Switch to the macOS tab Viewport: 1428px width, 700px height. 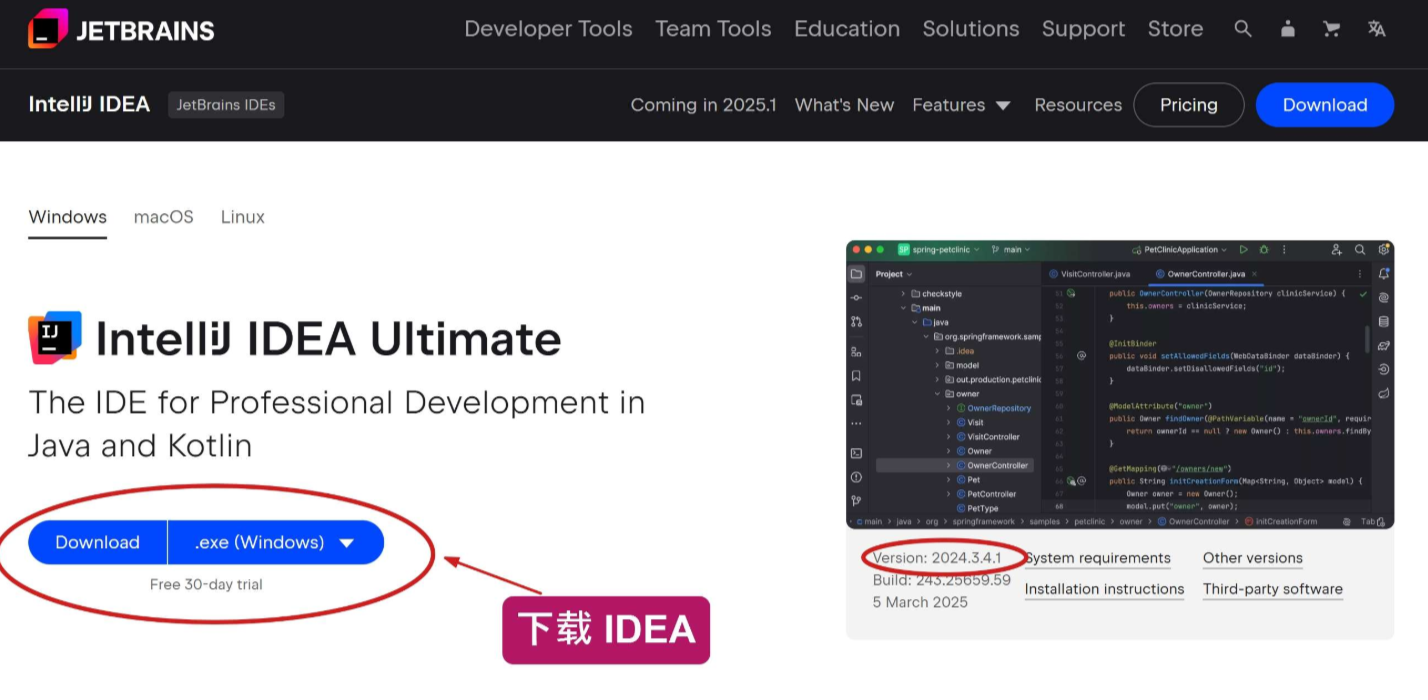(x=164, y=217)
